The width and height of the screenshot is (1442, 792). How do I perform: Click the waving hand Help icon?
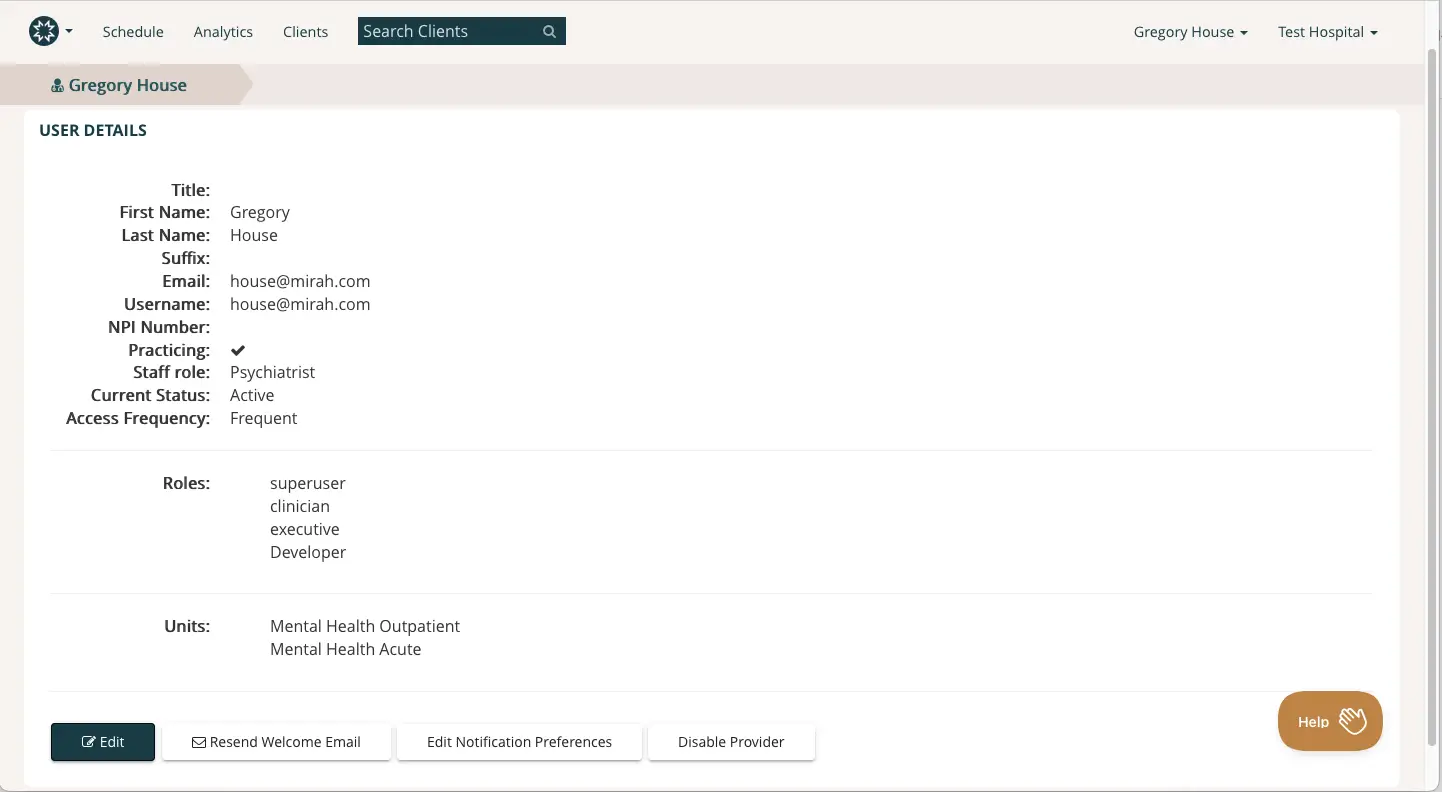pyautogui.click(x=1354, y=720)
